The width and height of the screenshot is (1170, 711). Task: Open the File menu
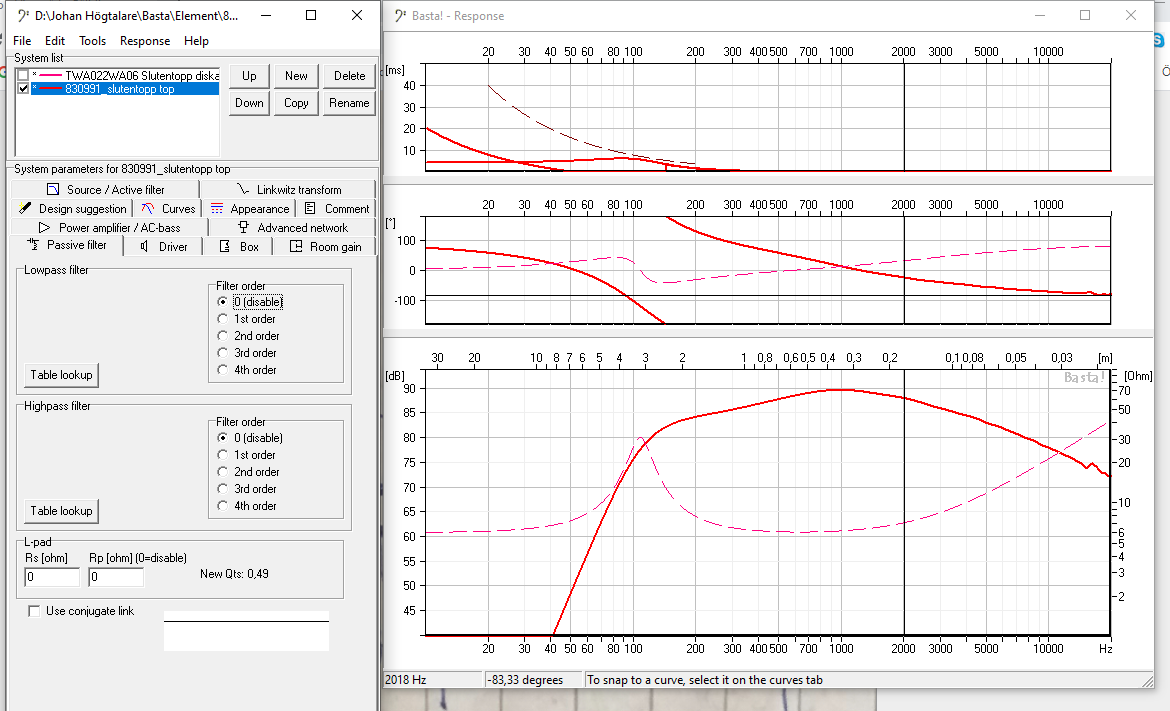(x=22, y=41)
